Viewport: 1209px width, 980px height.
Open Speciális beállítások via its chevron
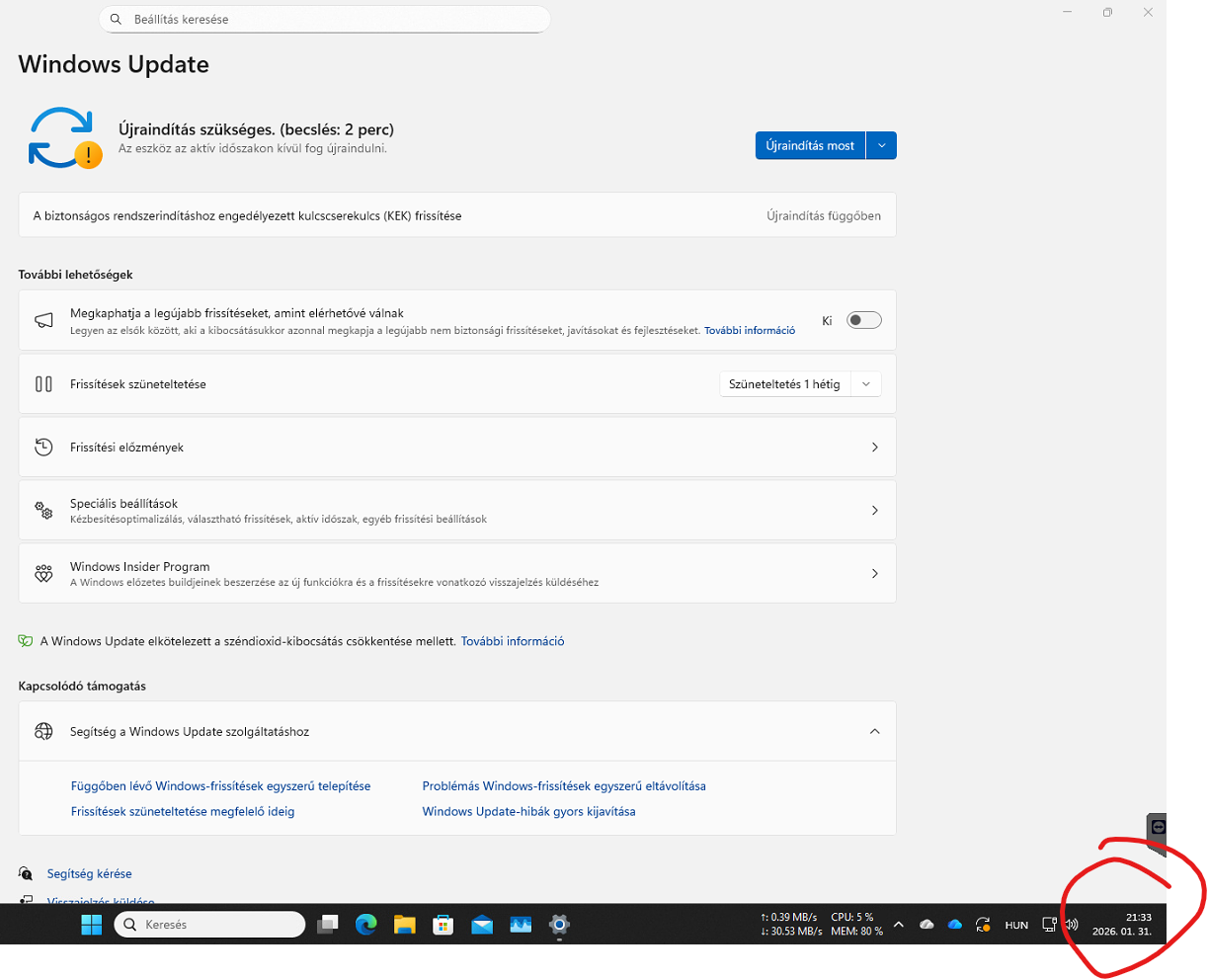click(874, 511)
